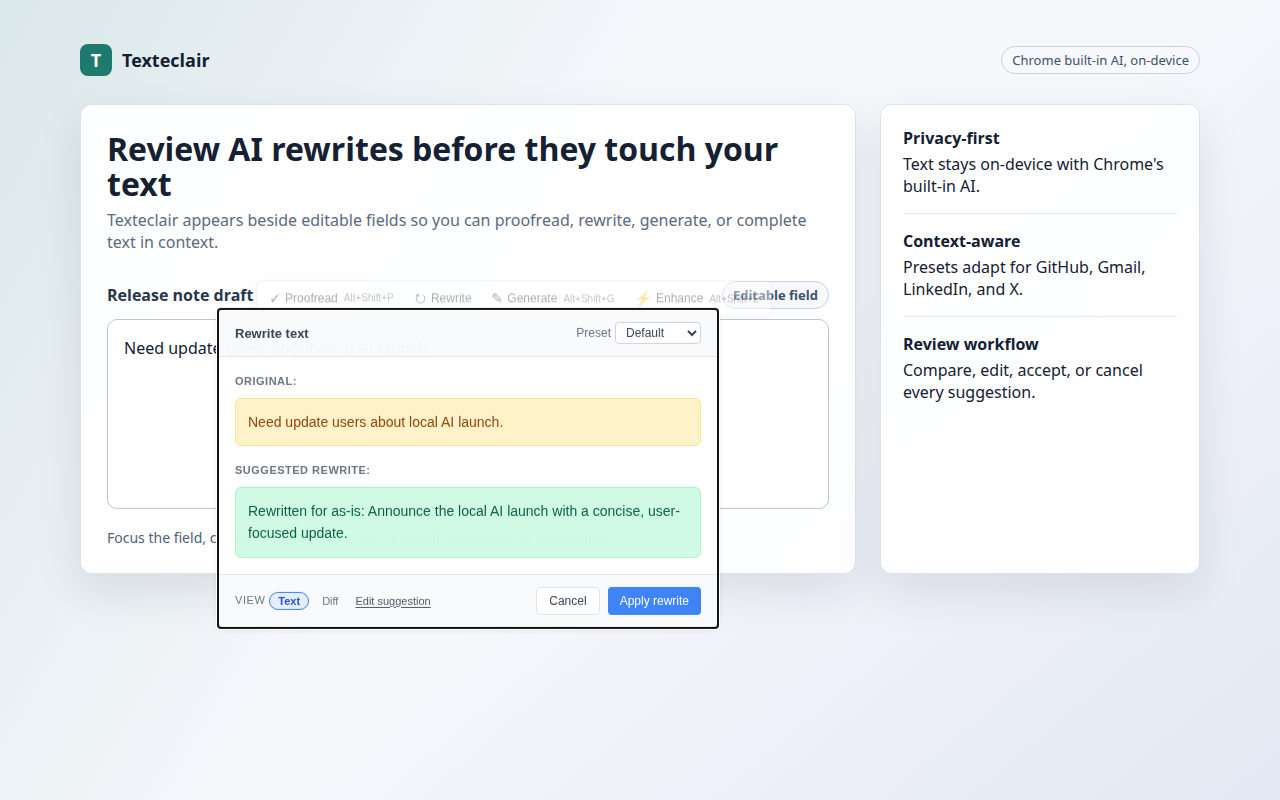The width and height of the screenshot is (1280, 800).
Task: Click the Texteclair T logo icon
Action: tap(96, 60)
